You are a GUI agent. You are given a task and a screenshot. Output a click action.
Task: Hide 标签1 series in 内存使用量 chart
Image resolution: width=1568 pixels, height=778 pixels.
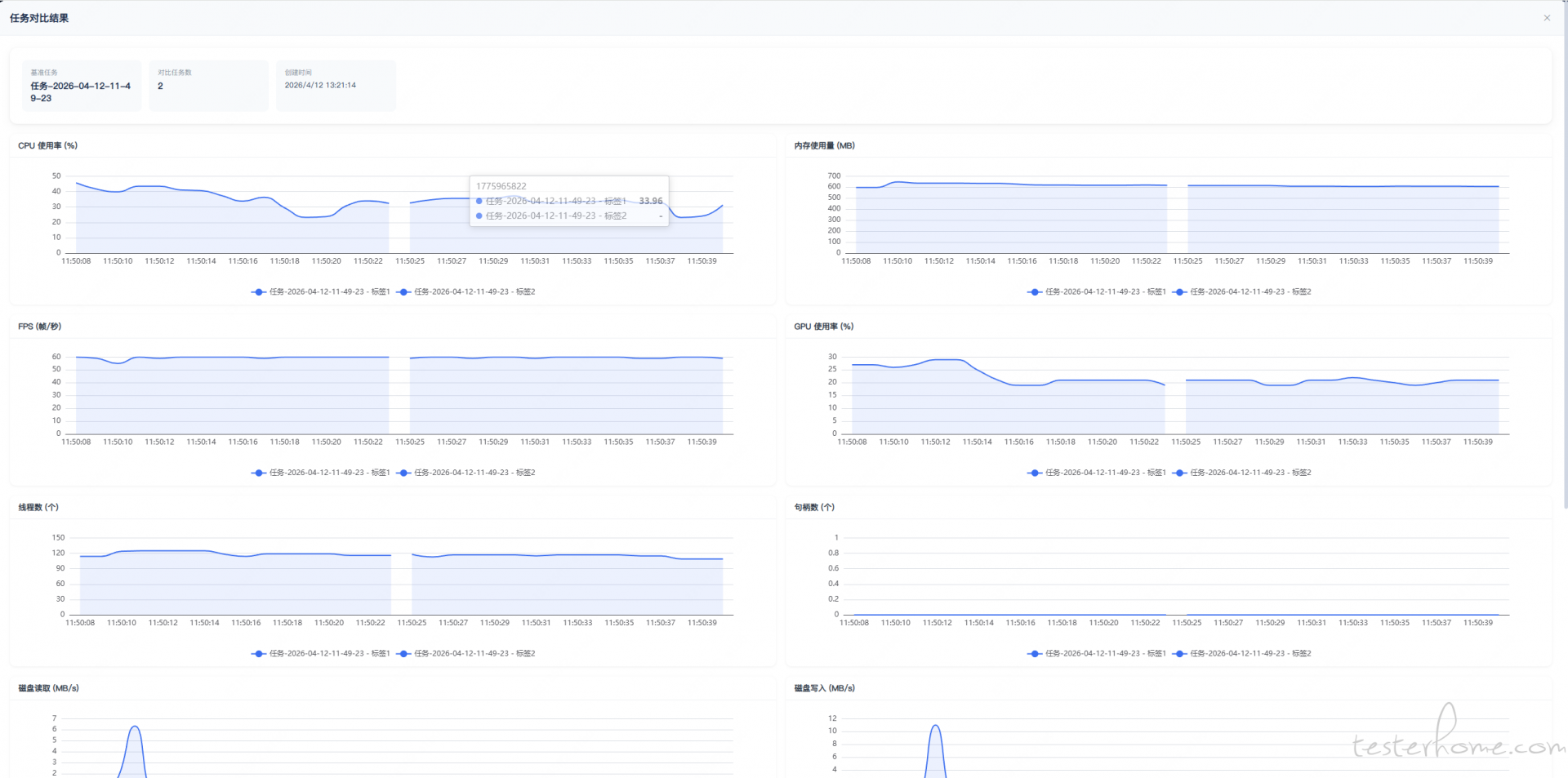pyautogui.click(x=1097, y=291)
